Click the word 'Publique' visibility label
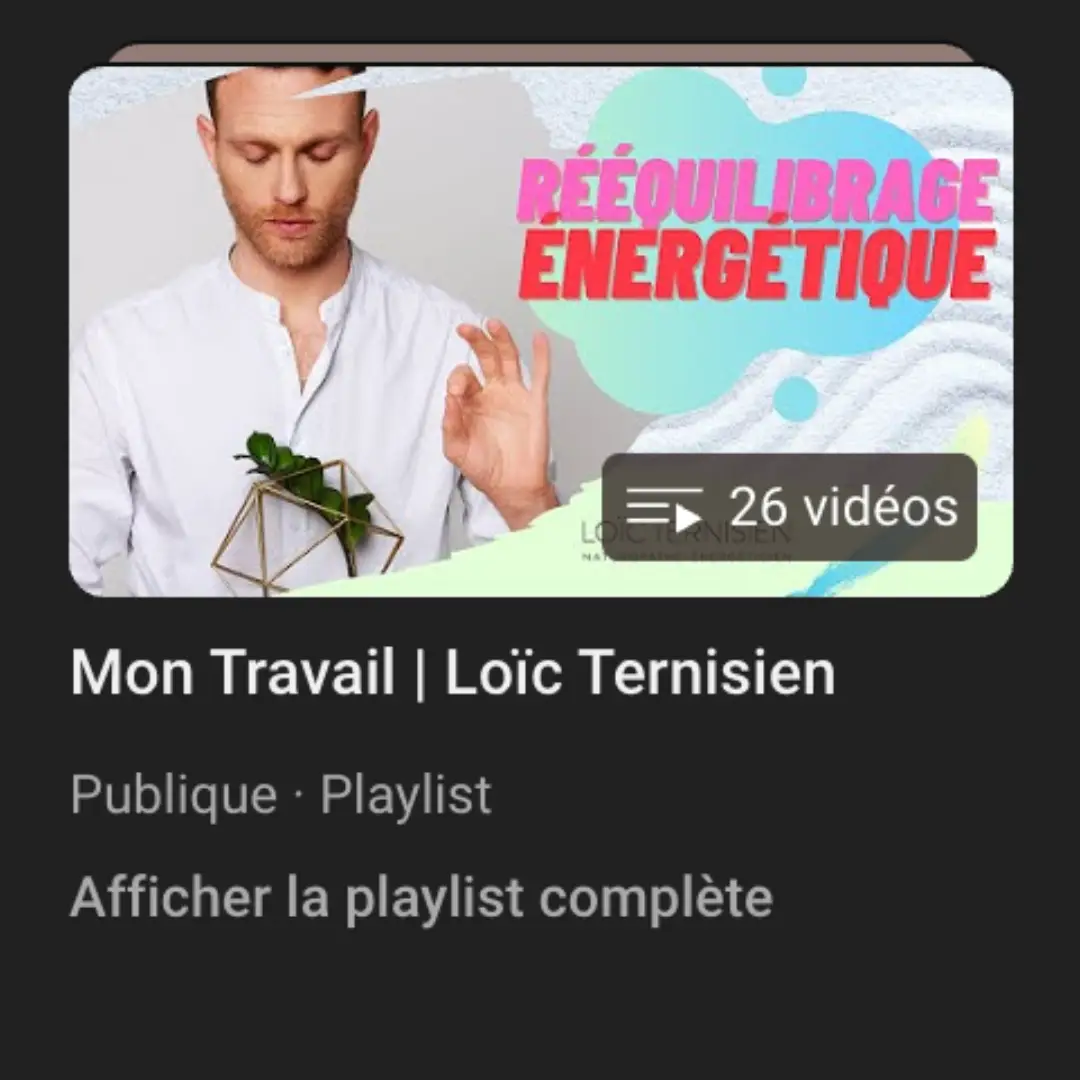Image resolution: width=1080 pixels, height=1080 pixels. point(174,795)
